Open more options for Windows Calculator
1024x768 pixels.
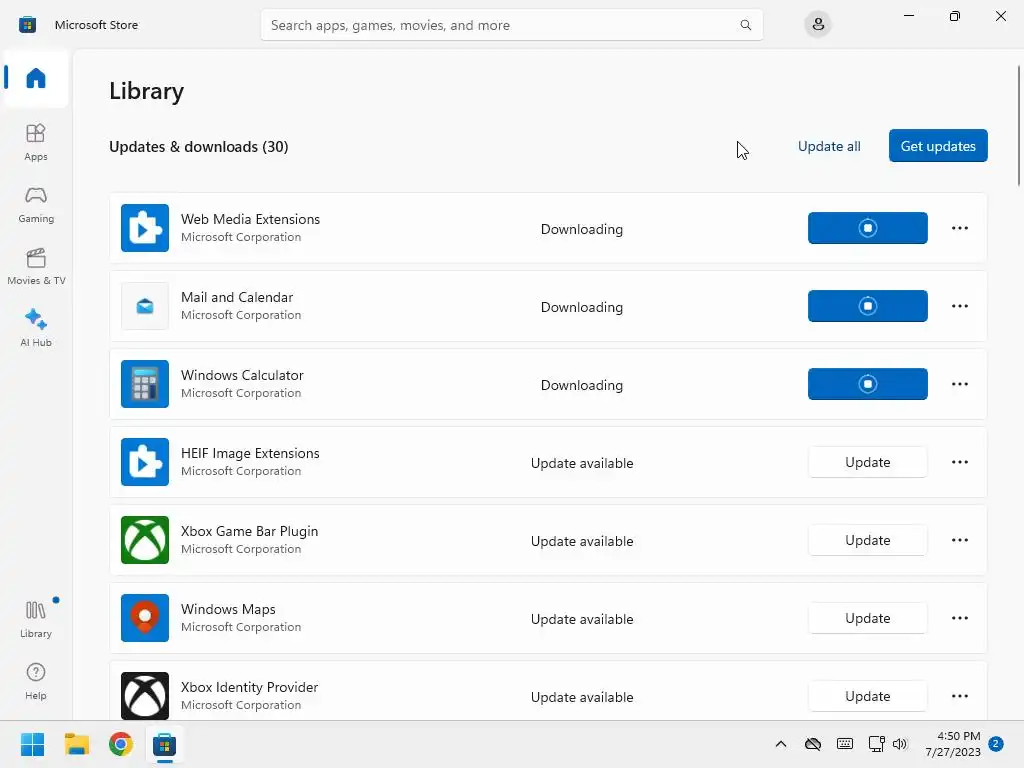click(x=959, y=384)
